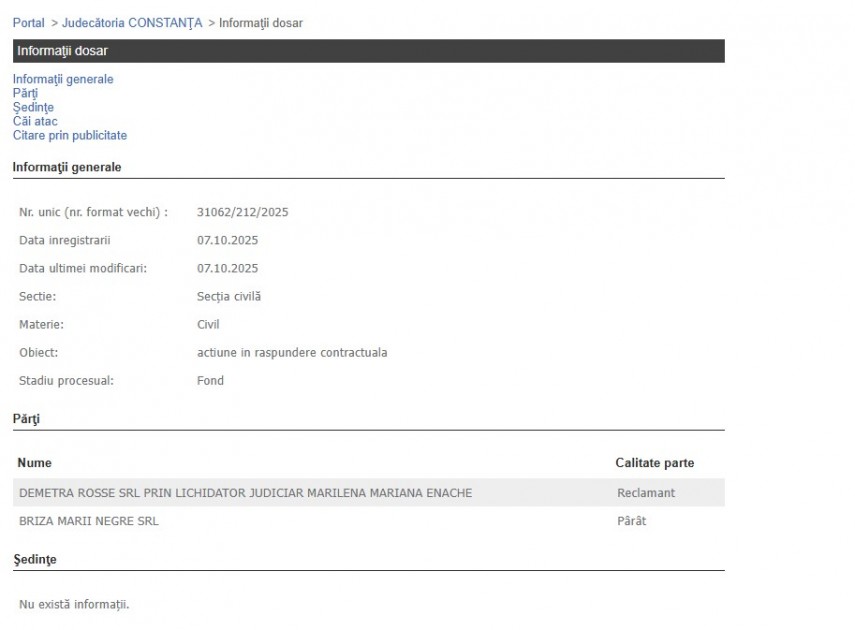Open the Portal breadcrumb link
Image resolution: width=855 pixels, height=630 pixels.
[28, 22]
